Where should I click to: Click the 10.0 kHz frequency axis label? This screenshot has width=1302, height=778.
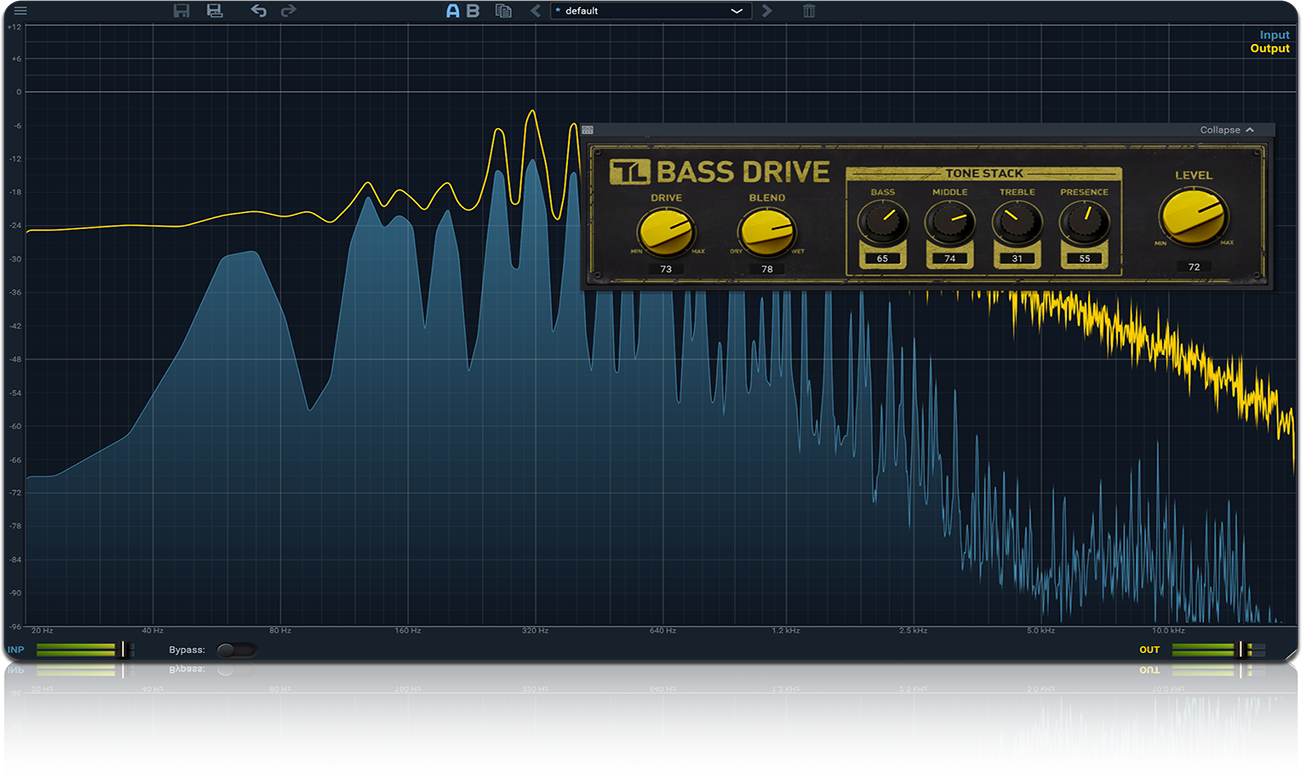(x=1168, y=631)
